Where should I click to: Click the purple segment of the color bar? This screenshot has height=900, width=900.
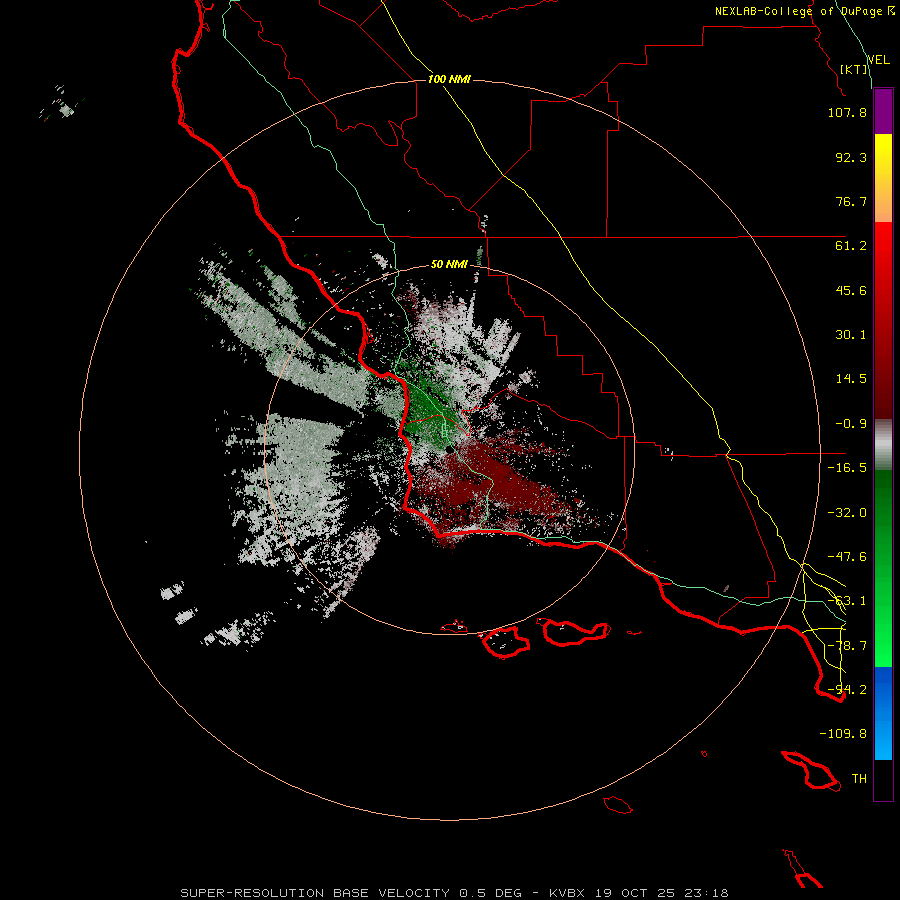click(883, 112)
